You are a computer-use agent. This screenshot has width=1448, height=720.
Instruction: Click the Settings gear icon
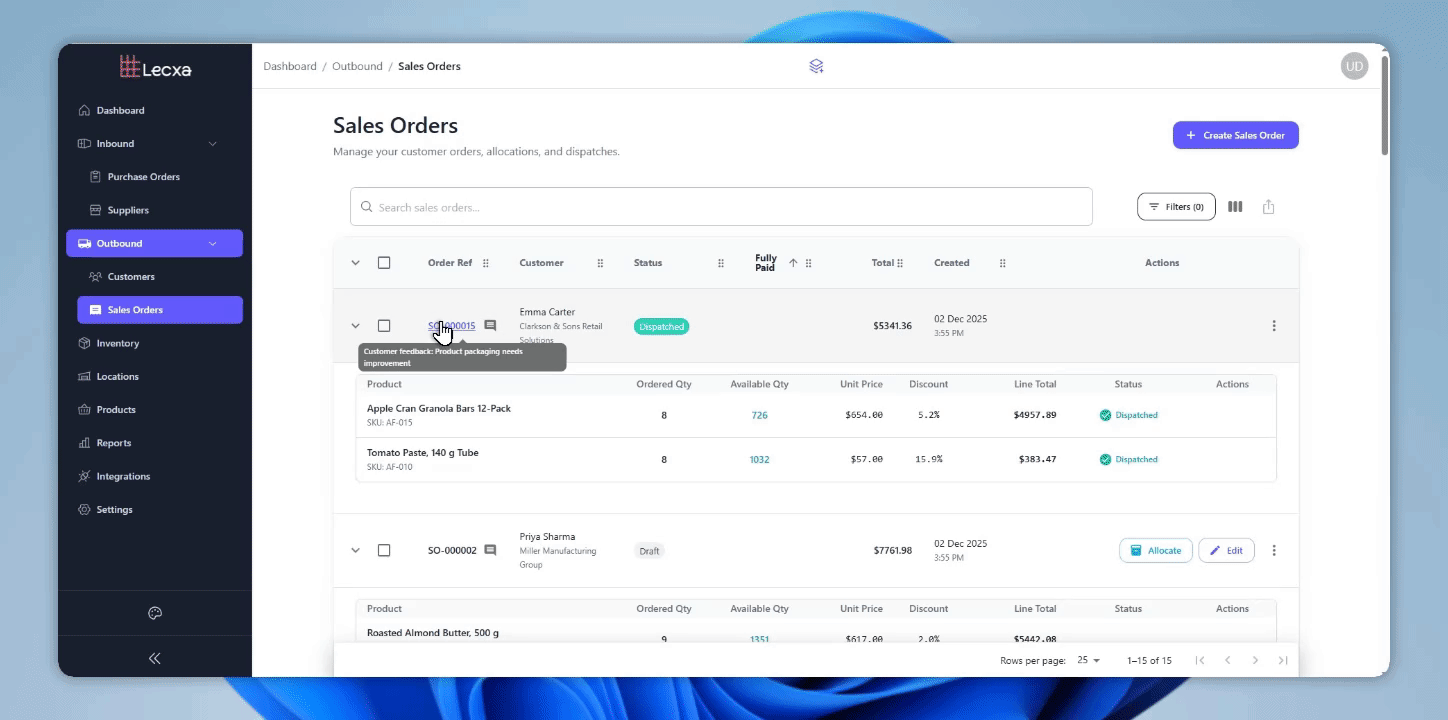click(x=84, y=509)
